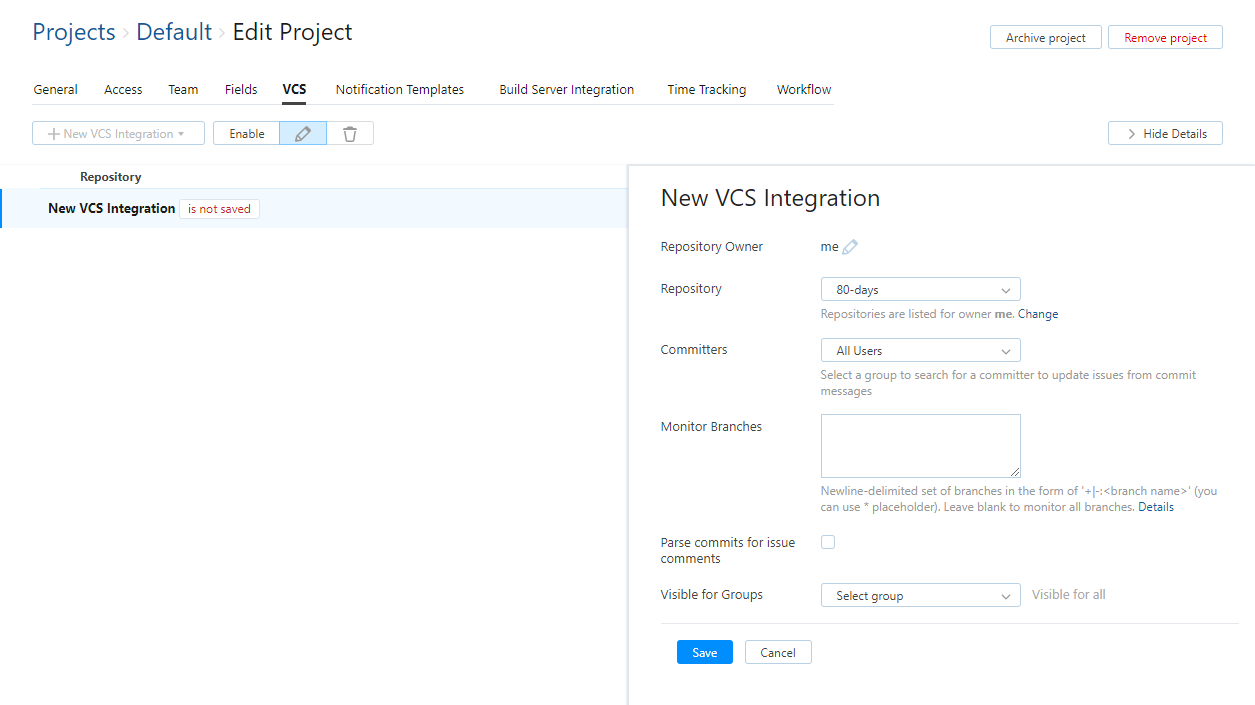Viewport: 1255px width, 705px height.
Task: Cancel the VCS integration form
Action: (777, 653)
